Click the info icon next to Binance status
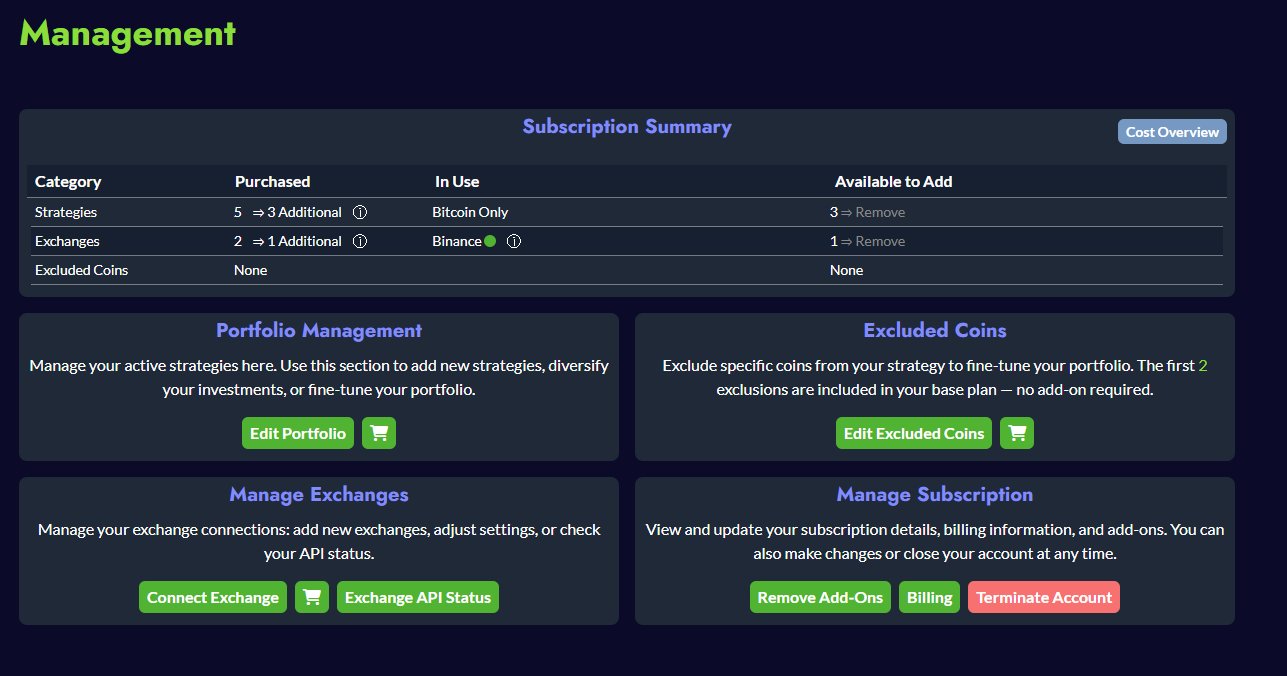The height and width of the screenshot is (676, 1287). coord(513,241)
